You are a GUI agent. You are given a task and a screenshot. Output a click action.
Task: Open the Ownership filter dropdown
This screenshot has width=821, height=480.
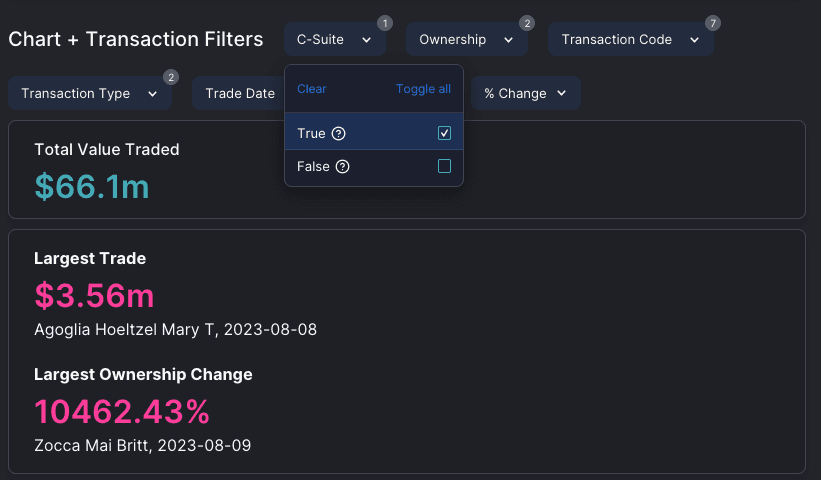pos(467,39)
